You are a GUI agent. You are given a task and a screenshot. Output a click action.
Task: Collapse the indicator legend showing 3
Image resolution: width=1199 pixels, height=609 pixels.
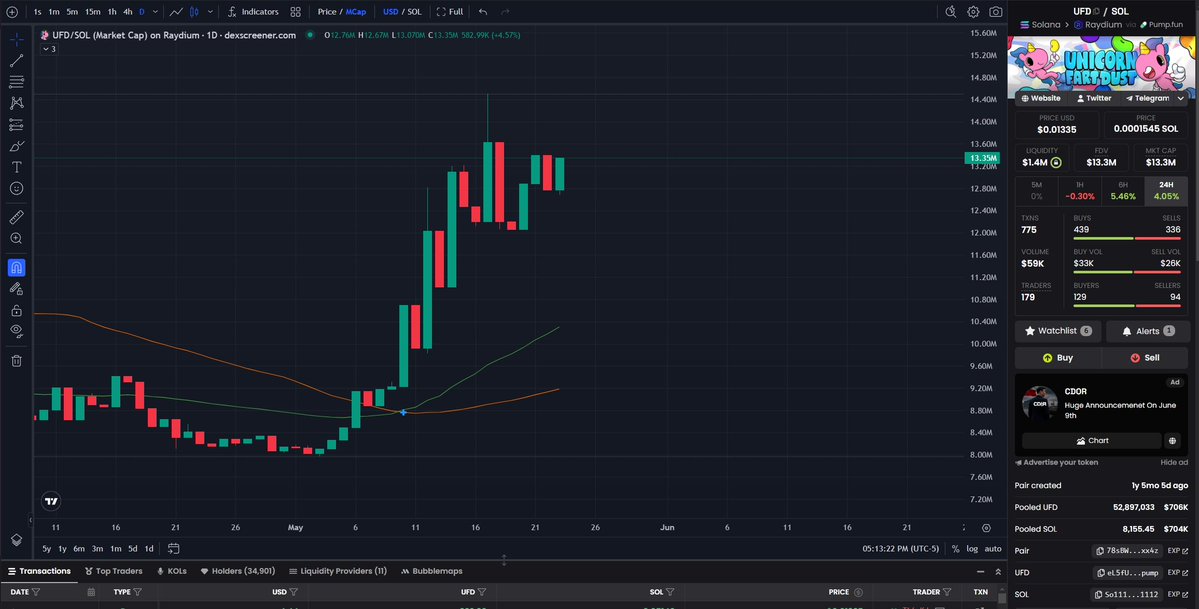(49, 49)
